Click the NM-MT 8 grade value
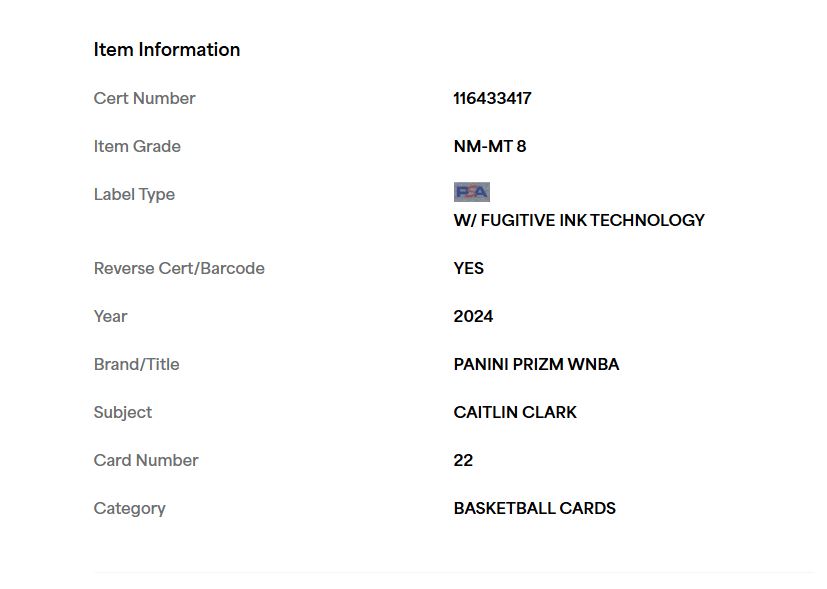The image size is (827, 589). [489, 146]
